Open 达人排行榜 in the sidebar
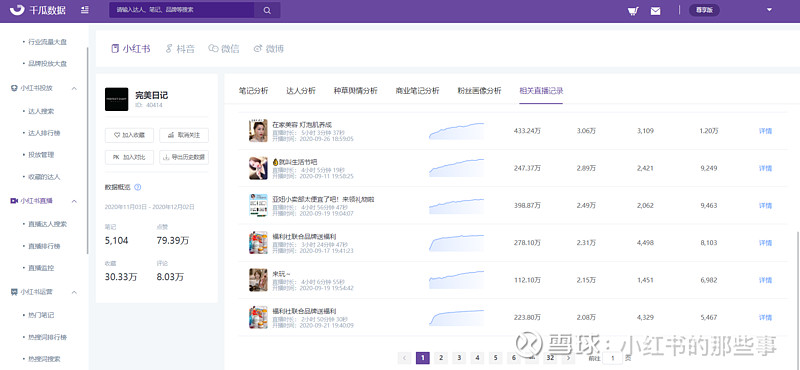The height and width of the screenshot is (370, 800). pyautogui.click(x=44, y=133)
